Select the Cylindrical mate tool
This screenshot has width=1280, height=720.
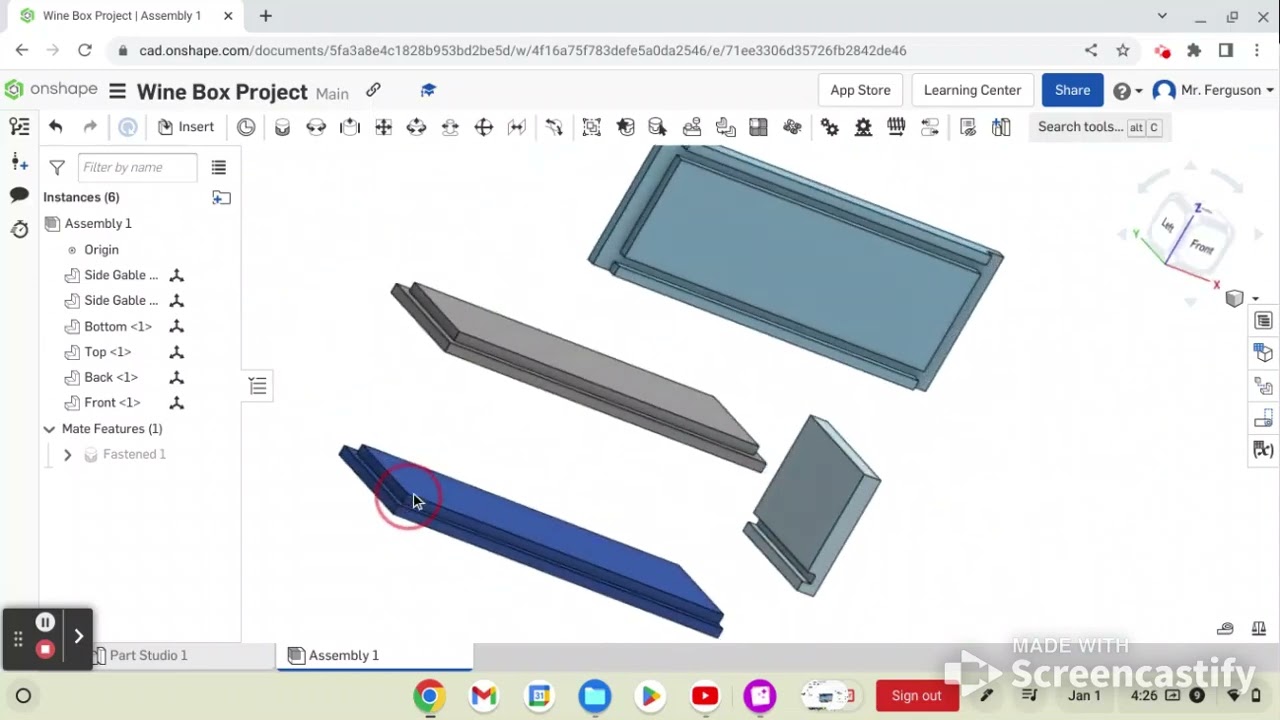[416, 127]
